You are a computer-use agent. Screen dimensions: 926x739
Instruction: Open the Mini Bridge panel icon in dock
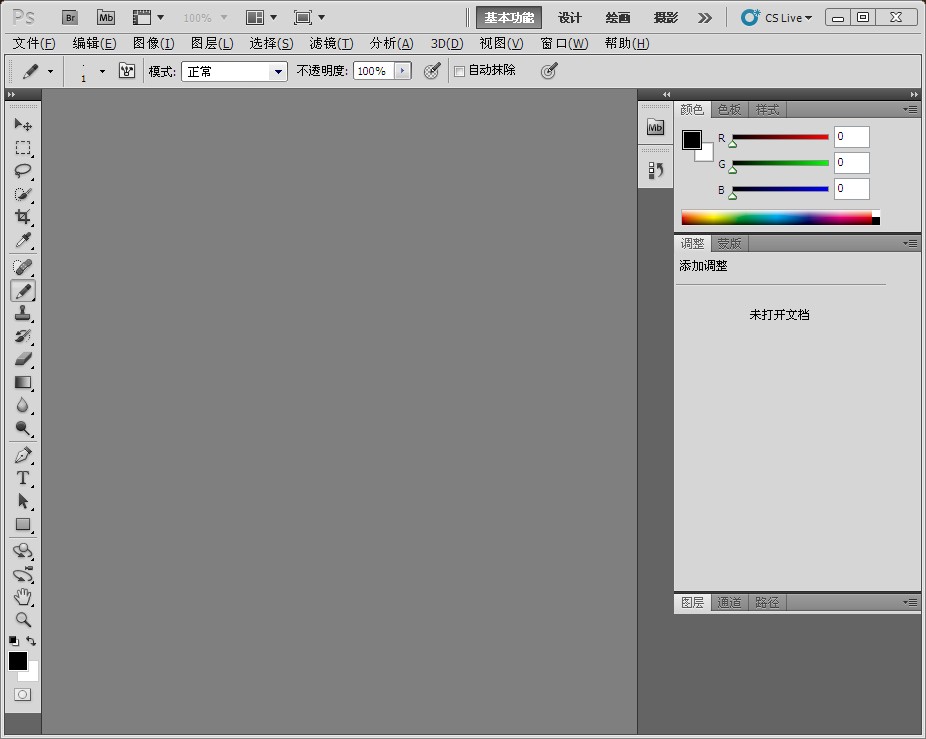click(656, 127)
